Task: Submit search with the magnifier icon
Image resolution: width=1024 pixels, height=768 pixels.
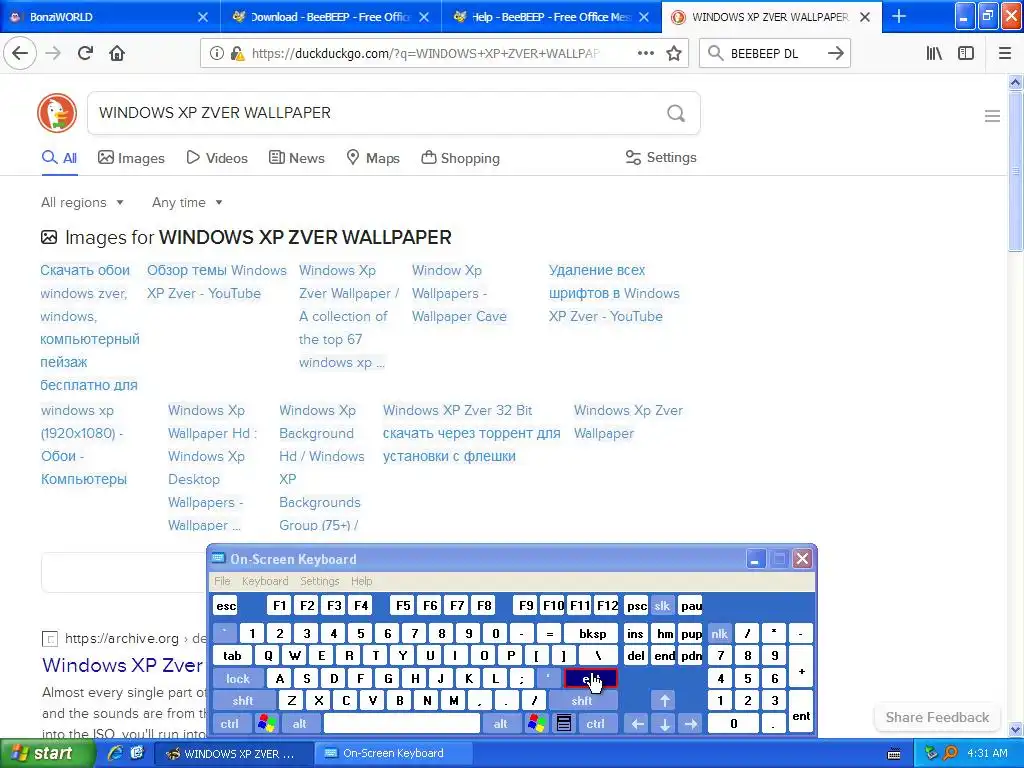Action: click(x=676, y=114)
